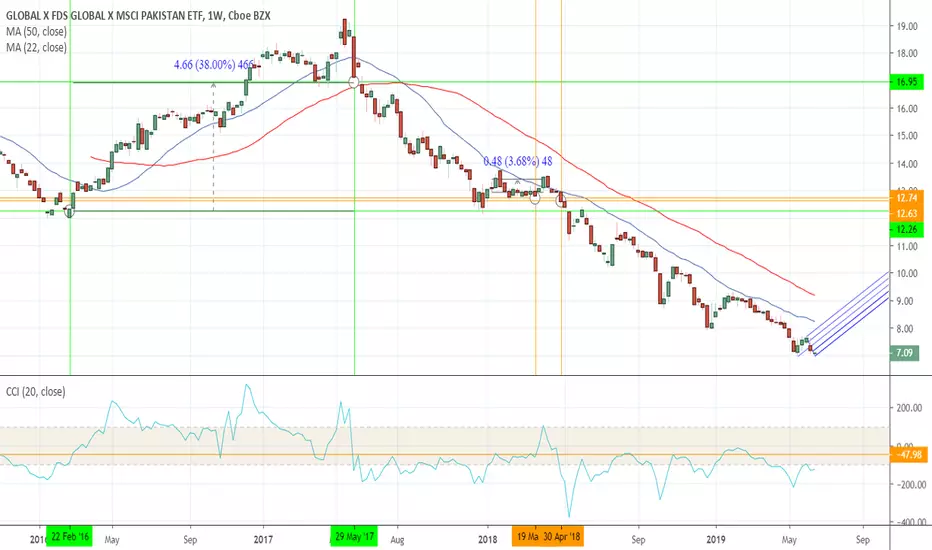932x550 pixels.
Task: Select the chart symbol title GLOBAL X MSCI PAKISTAN ETF
Action: point(138,16)
